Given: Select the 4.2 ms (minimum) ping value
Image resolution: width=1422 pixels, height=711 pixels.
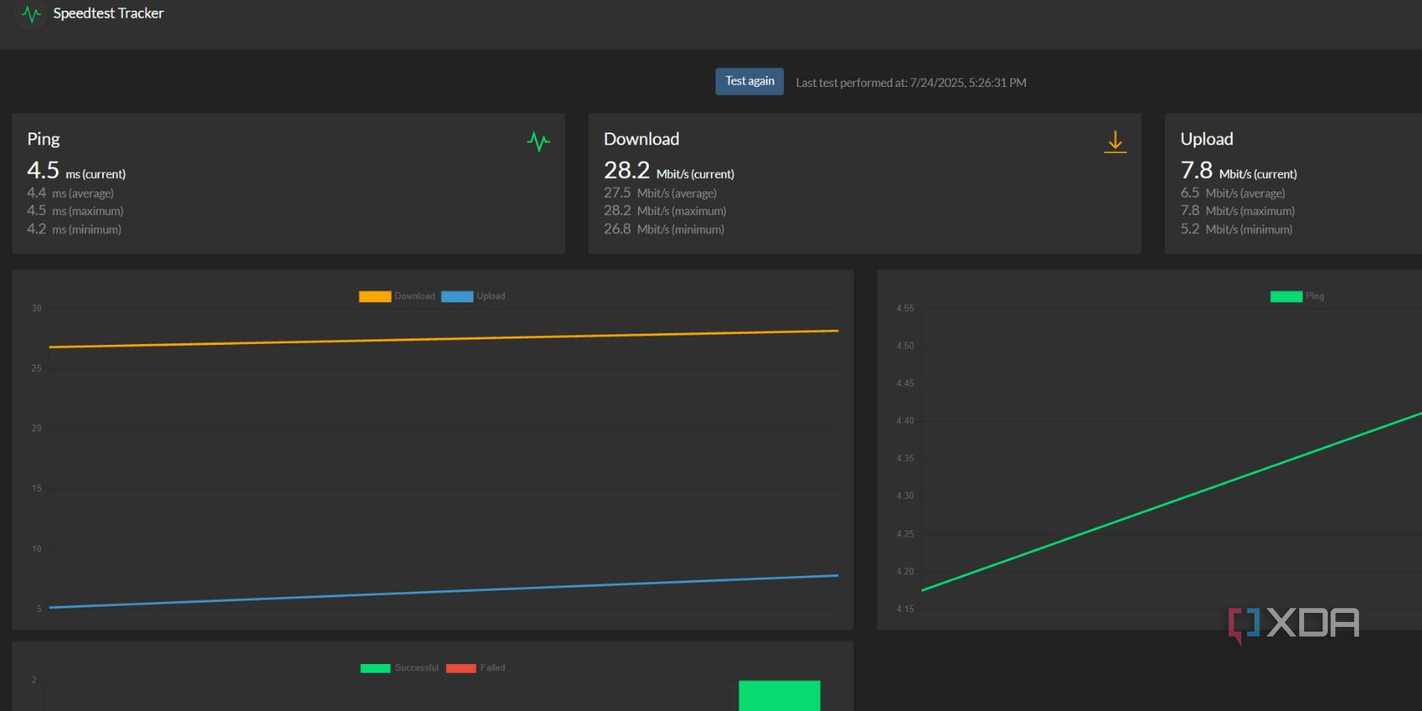Looking at the screenshot, I should pyautogui.click(x=74, y=229).
